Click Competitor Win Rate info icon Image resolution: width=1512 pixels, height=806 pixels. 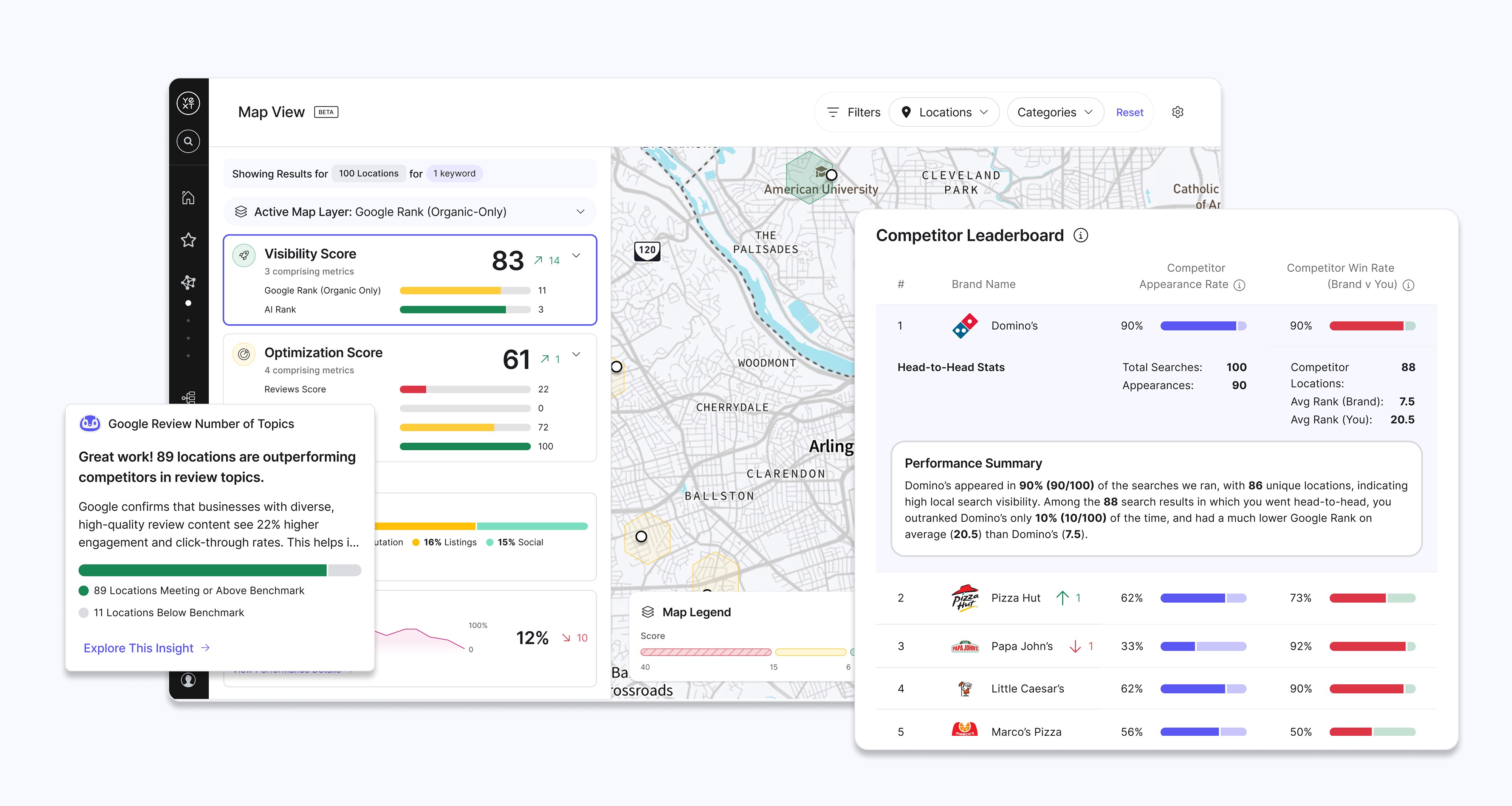[x=1408, y=285]
